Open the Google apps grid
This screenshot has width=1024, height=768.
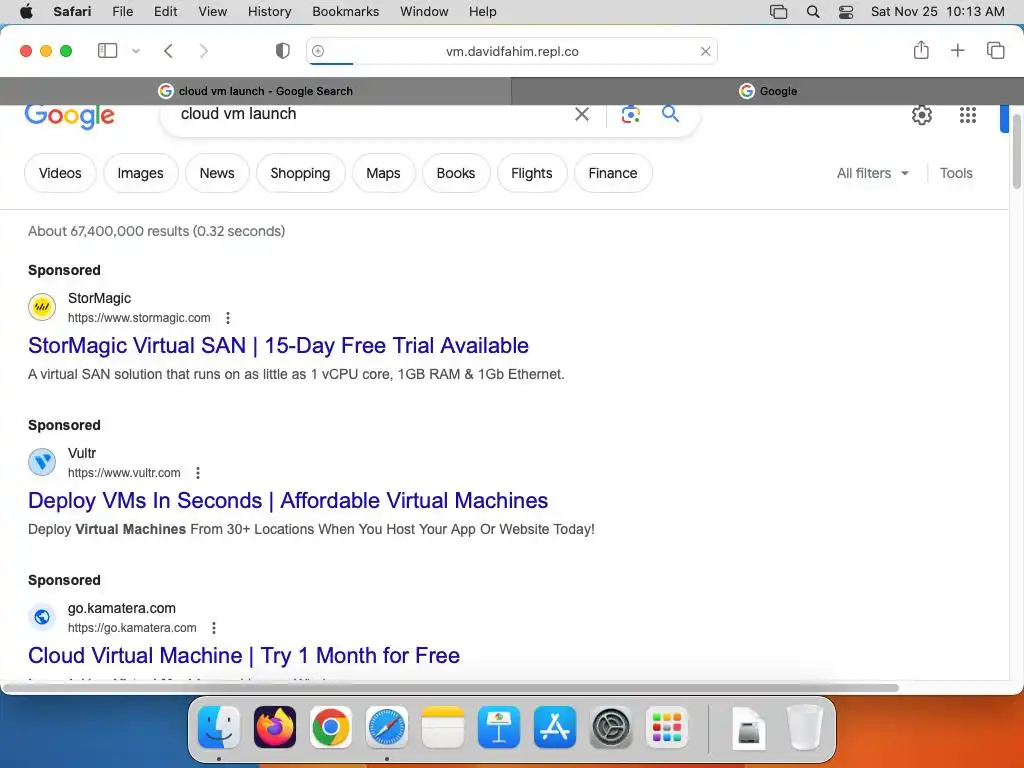tap(968, 115)
